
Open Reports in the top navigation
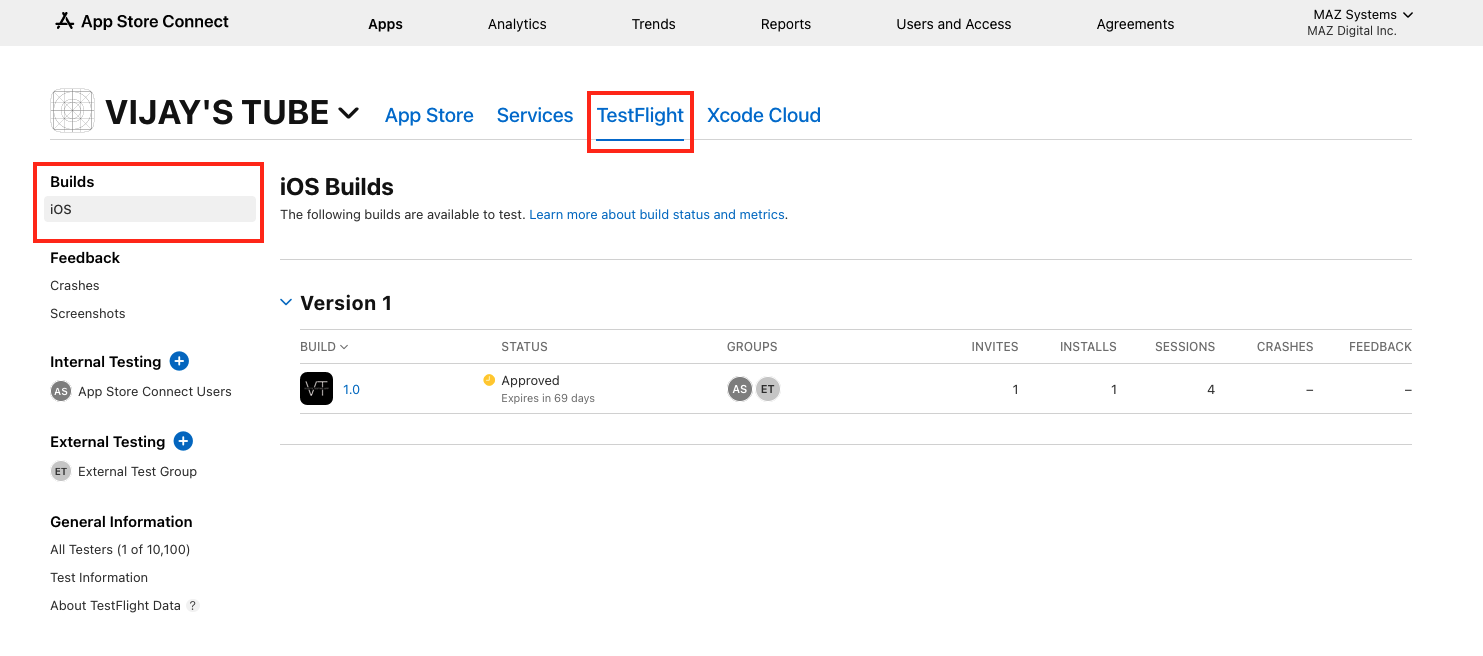click(786, 24)
